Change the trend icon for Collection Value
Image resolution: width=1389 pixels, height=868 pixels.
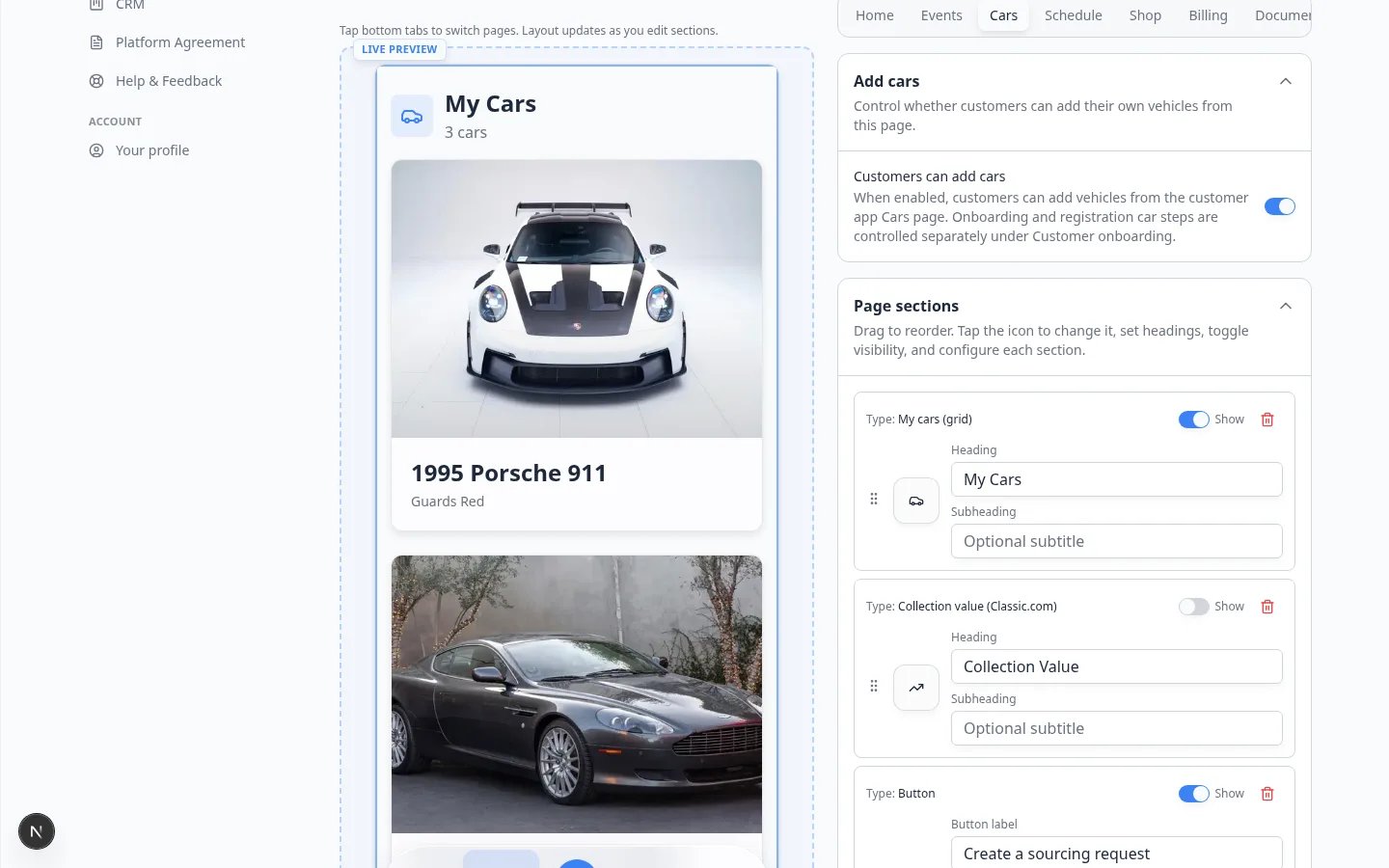[x=916, y=688]
